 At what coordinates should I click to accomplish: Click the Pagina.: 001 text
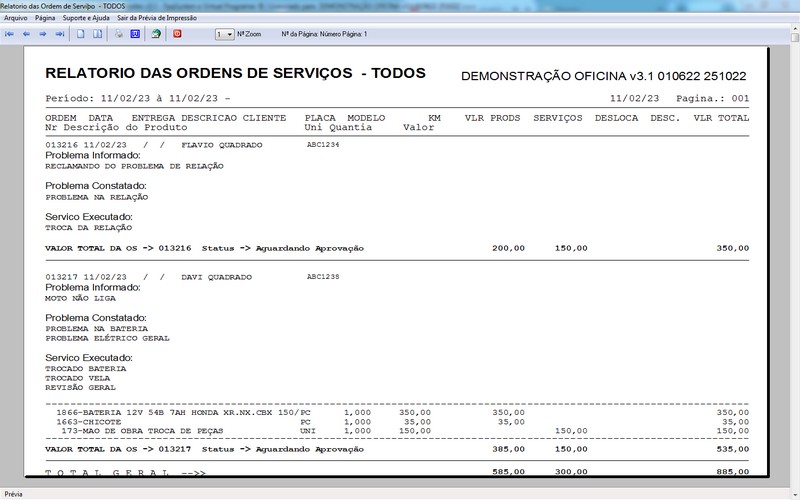(713, 98)
